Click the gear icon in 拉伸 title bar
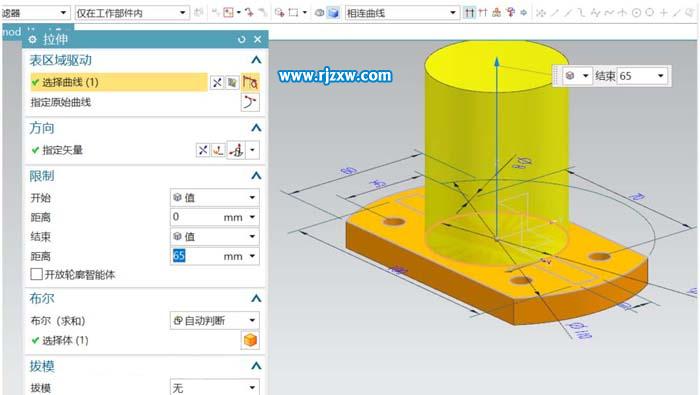 pyautogui.click(x=32, y=39)
